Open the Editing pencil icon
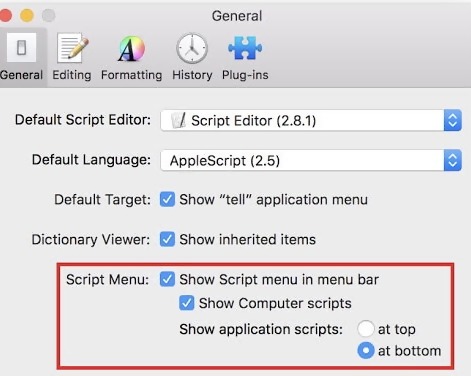471x376 pixels. tap(72, 48)
